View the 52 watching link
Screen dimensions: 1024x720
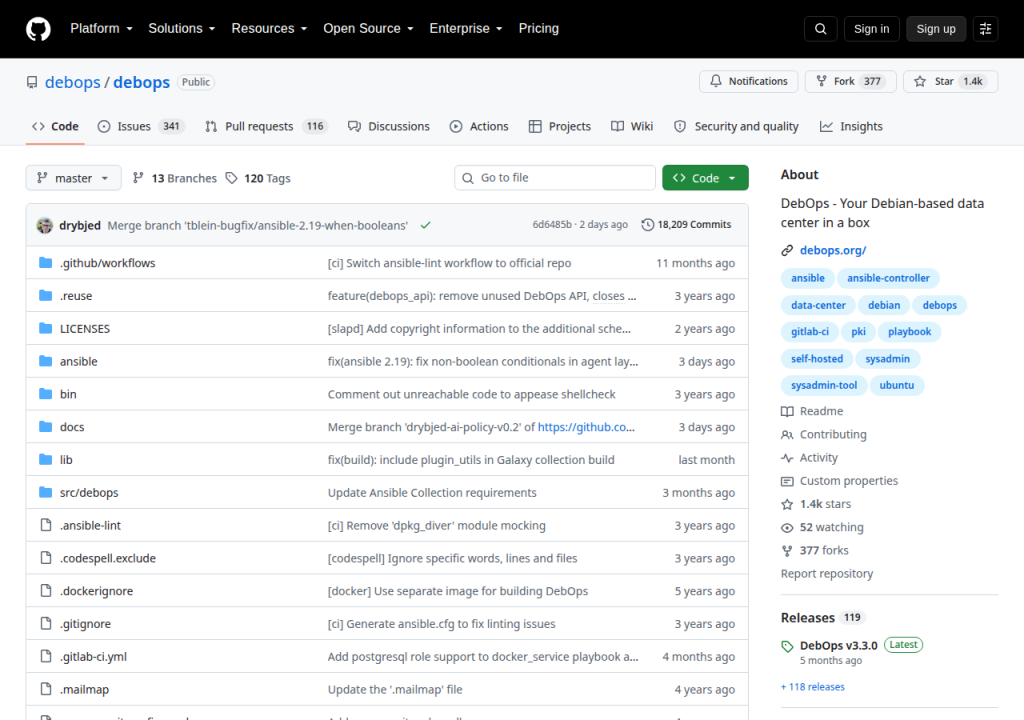(822, 527)
